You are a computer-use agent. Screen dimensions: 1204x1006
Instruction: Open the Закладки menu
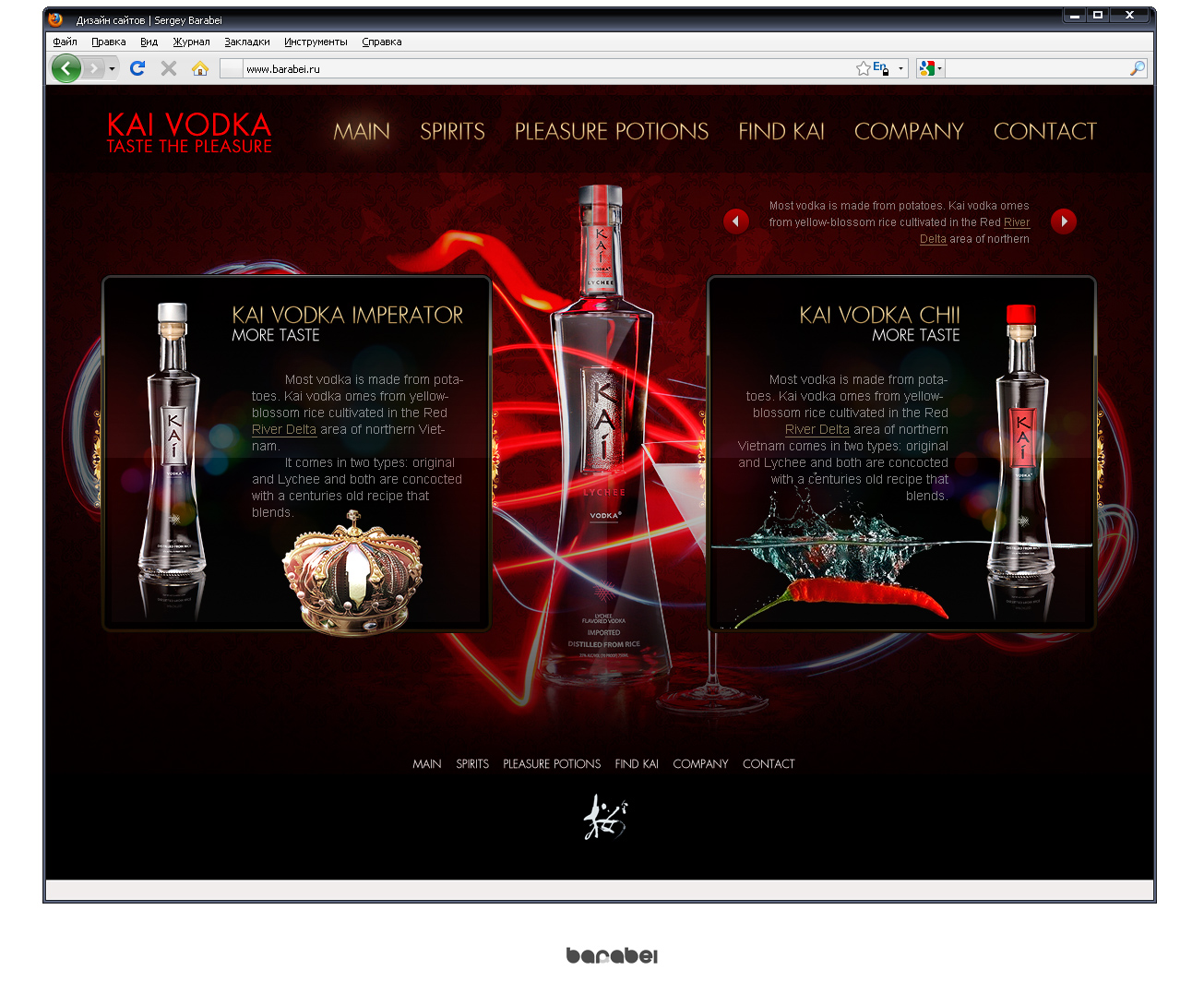[247, 42]
